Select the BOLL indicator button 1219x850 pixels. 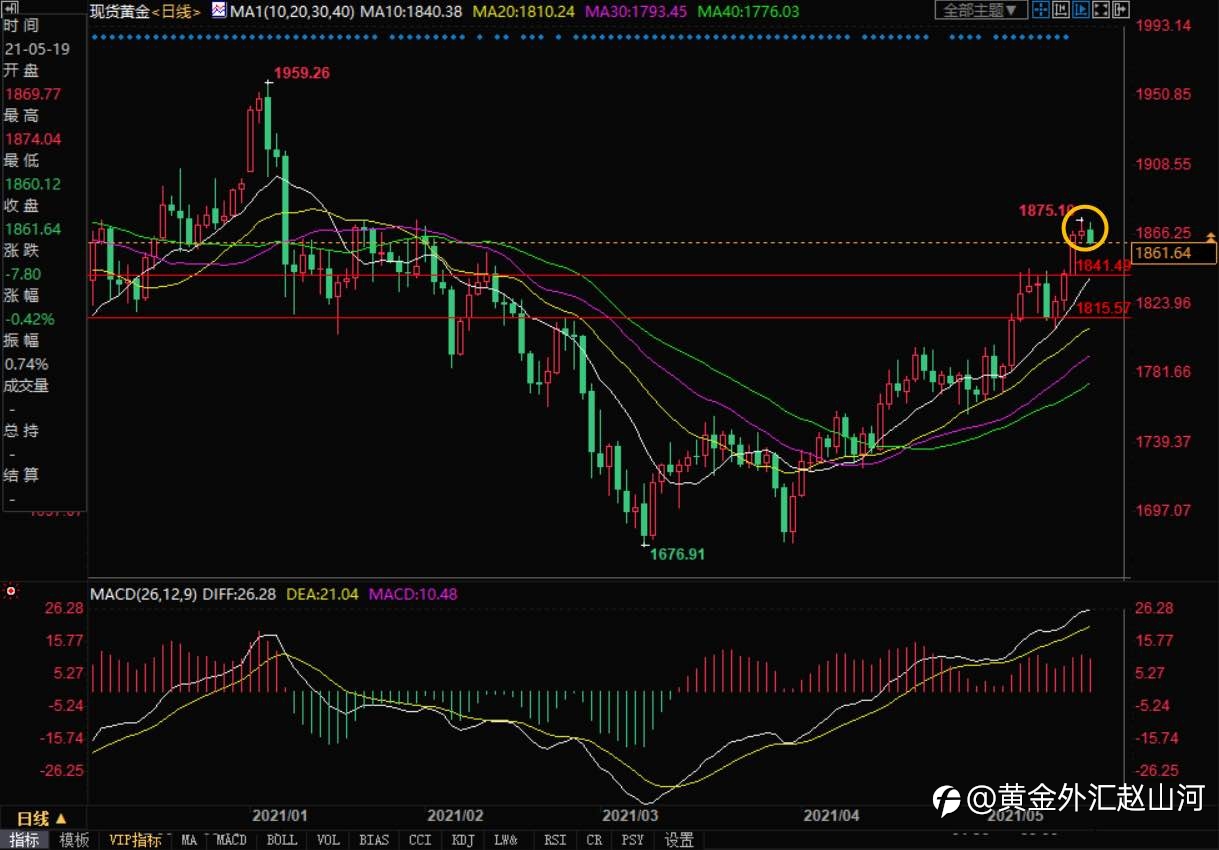click(283, 840)
